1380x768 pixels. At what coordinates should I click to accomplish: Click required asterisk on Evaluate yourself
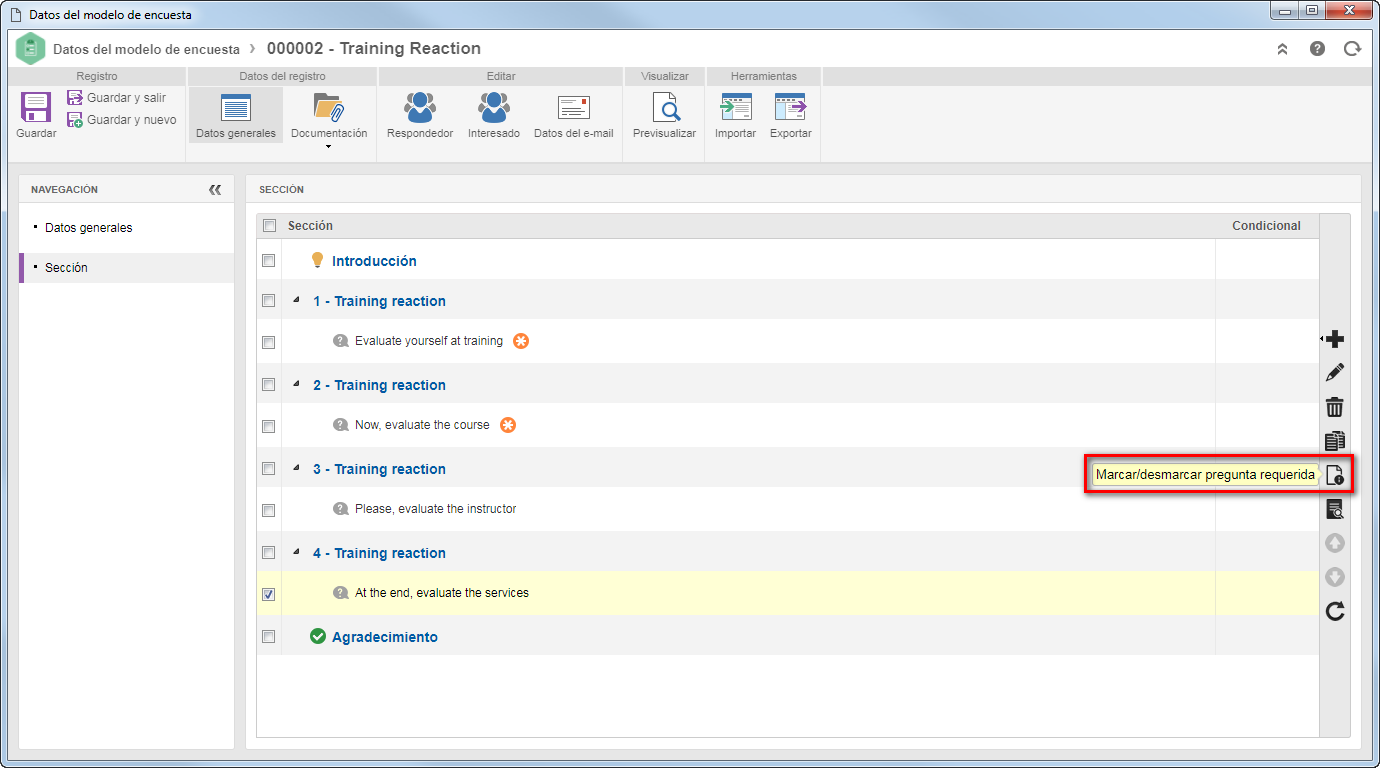pos(521,341)
